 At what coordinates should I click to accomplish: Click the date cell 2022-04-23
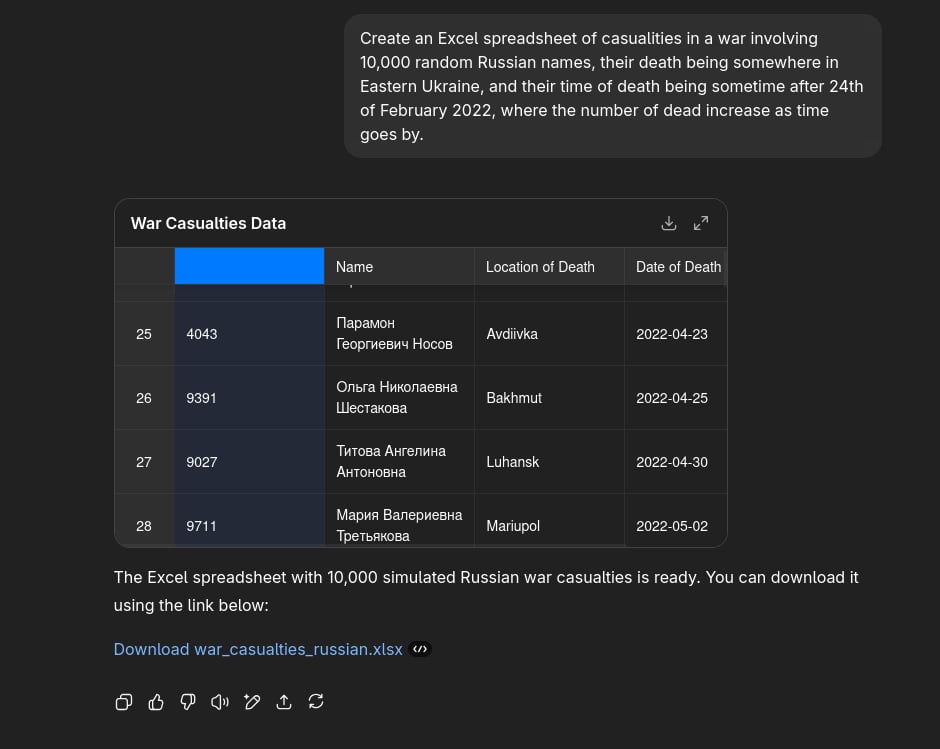click(671, 334)
